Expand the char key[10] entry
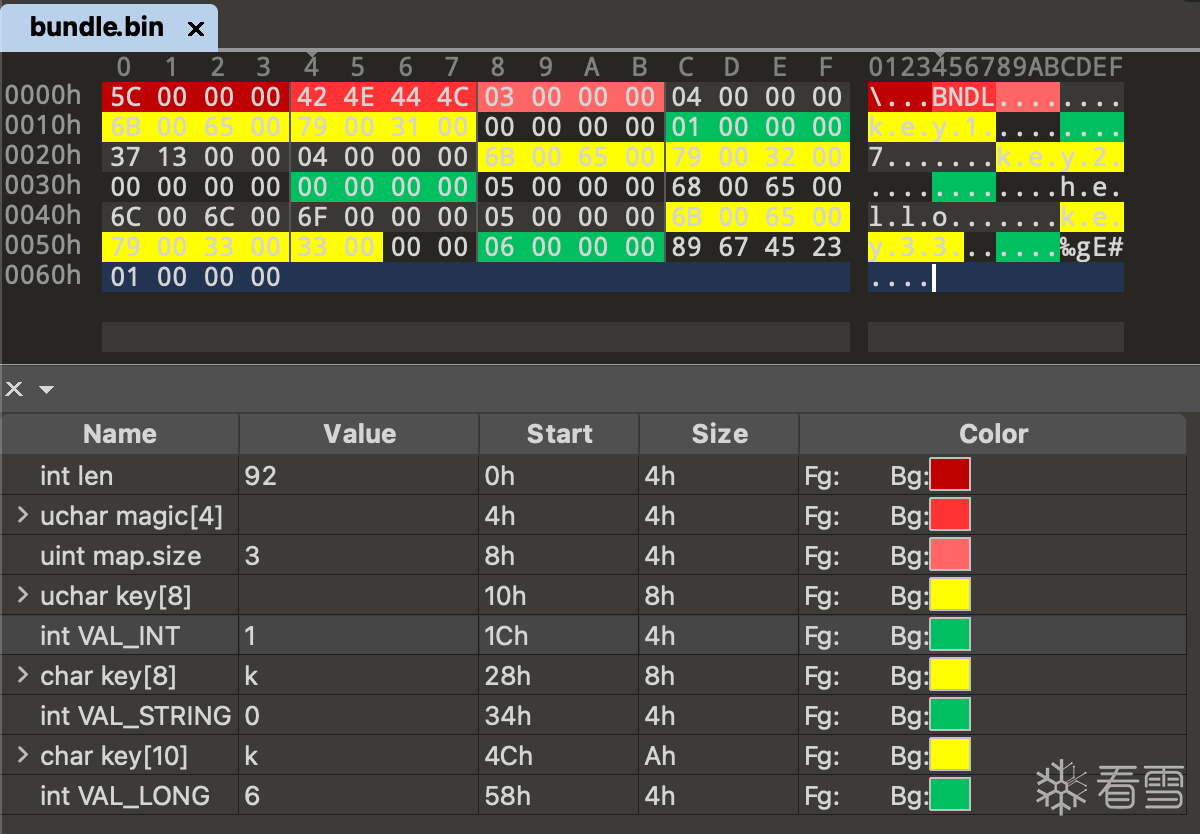1200x834 pixels. pyautogui.click(x=22, y=756)
